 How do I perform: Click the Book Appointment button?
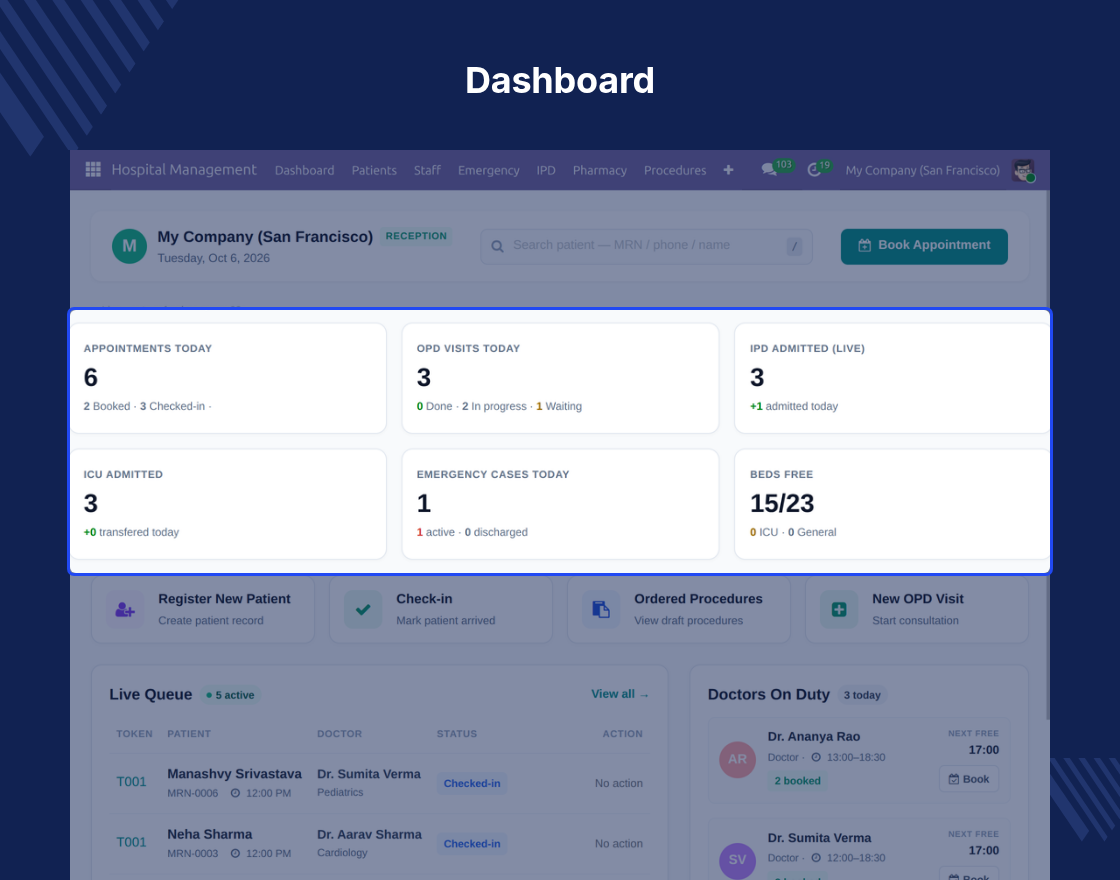[x=924, y=246]
